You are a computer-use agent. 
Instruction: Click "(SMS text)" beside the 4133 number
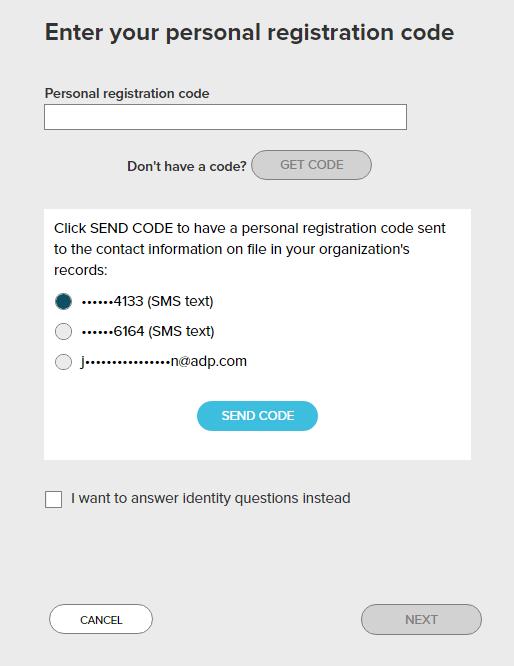[180, 301]
